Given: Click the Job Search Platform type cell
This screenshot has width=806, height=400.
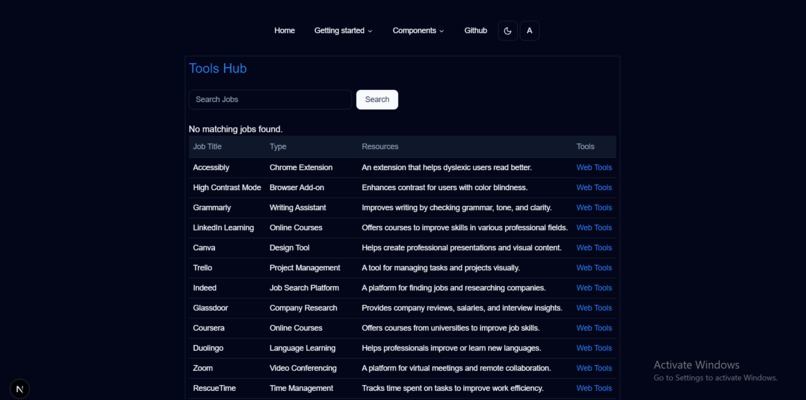Looking at the screenshot, I should coord(304,288).
